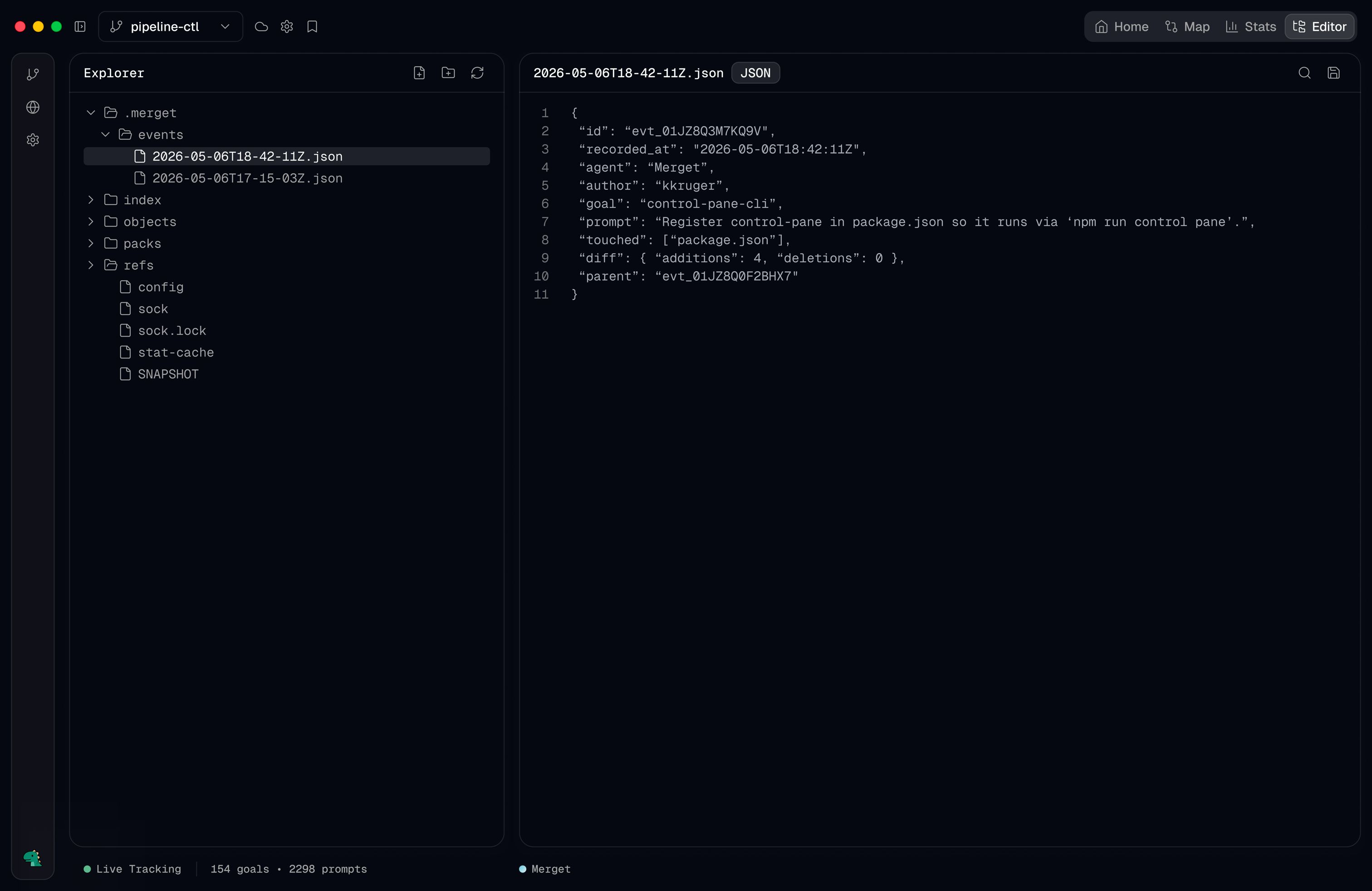Open the git branch sidebar icon

(x=33, y=74)
